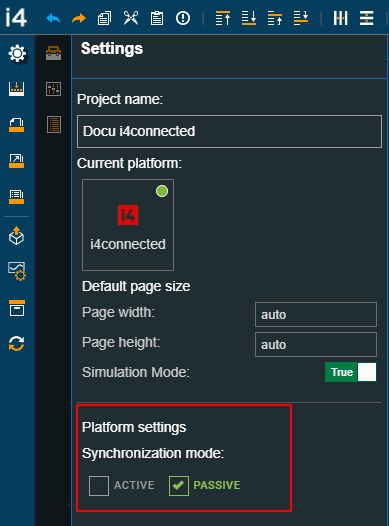Viewport: 389px width, 526px height.
Task: Click Bring forward icon
Action: coord(275,18)
